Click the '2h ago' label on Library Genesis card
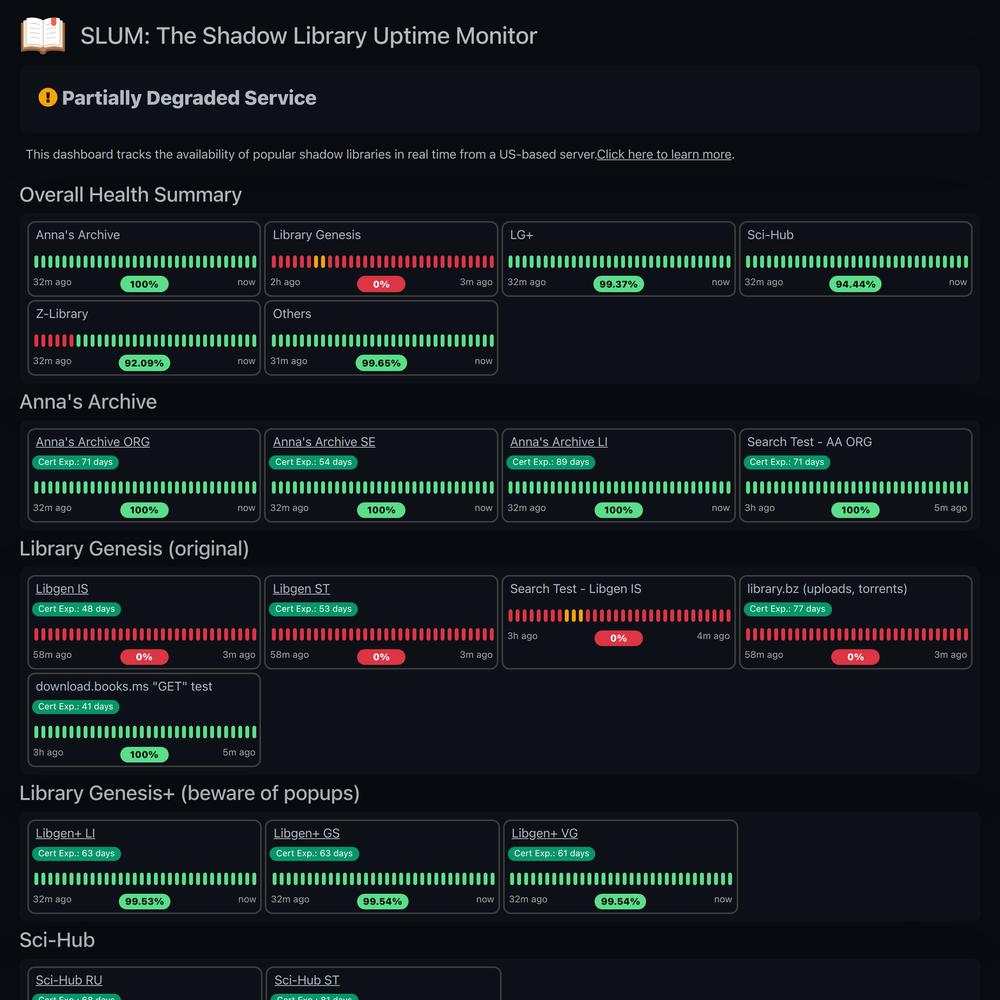Image resolution: width=1000 pixels, height=1000 pixels. (285, 282)
